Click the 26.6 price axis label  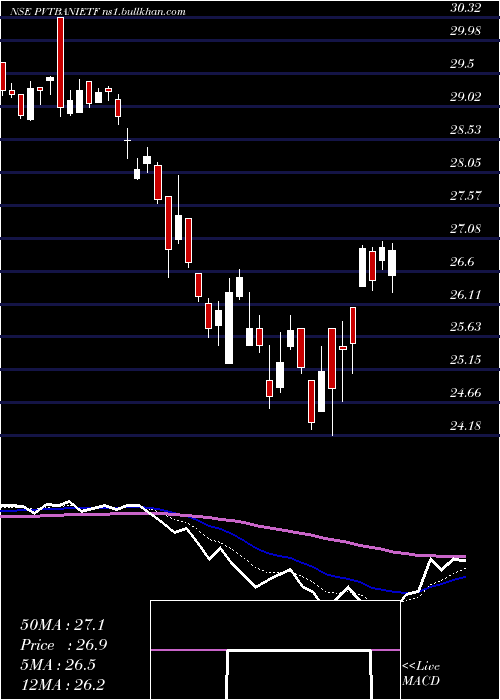pyautogui.click(x=462, y=262)
